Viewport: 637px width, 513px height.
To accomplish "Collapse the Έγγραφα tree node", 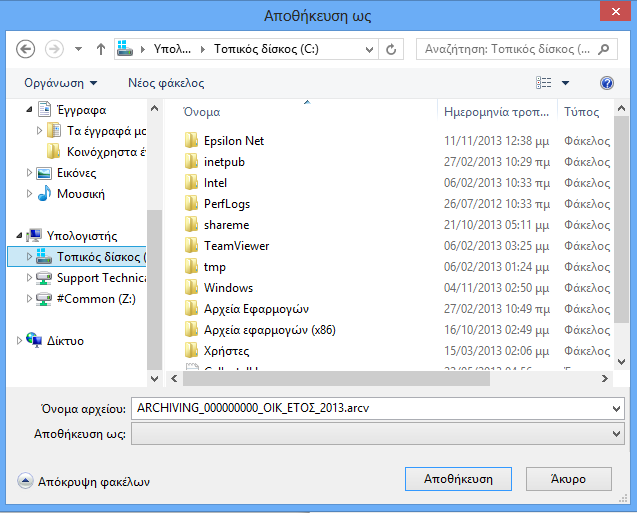I will click(x=29, y=109).
